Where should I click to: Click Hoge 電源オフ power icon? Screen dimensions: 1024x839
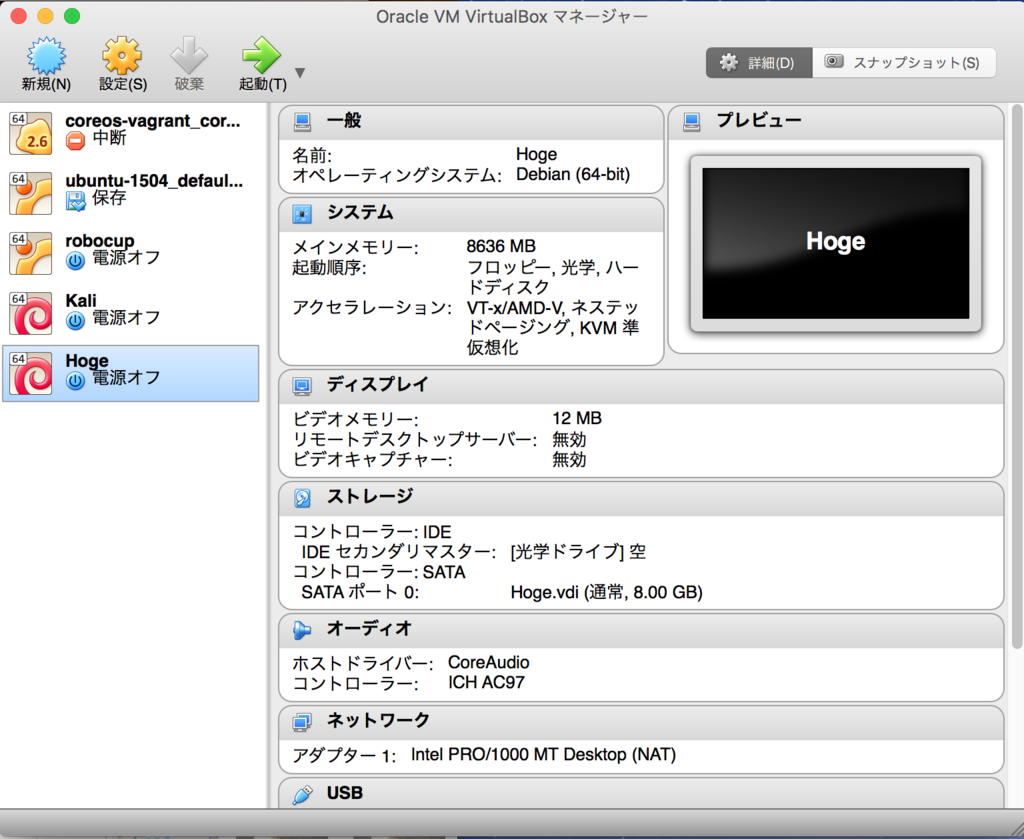pyautogui.click(x=76, y=381)
